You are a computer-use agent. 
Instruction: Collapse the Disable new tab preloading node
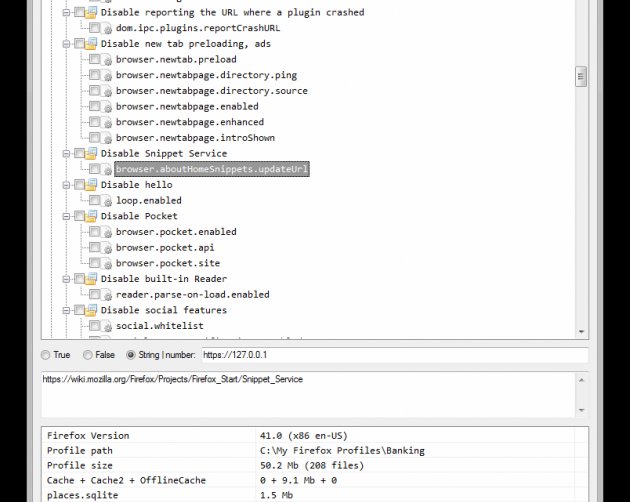(66, 44)
